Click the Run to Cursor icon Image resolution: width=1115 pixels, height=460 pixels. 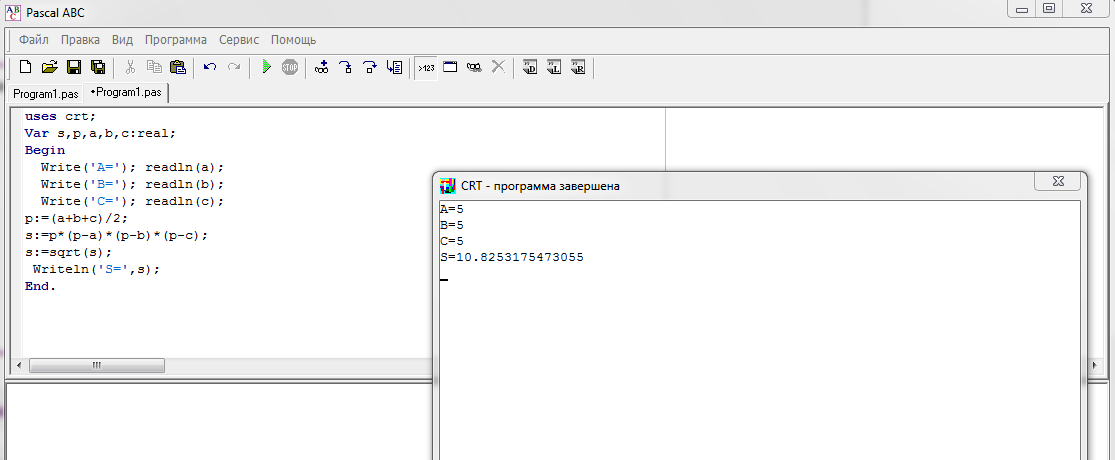[394, 67]
